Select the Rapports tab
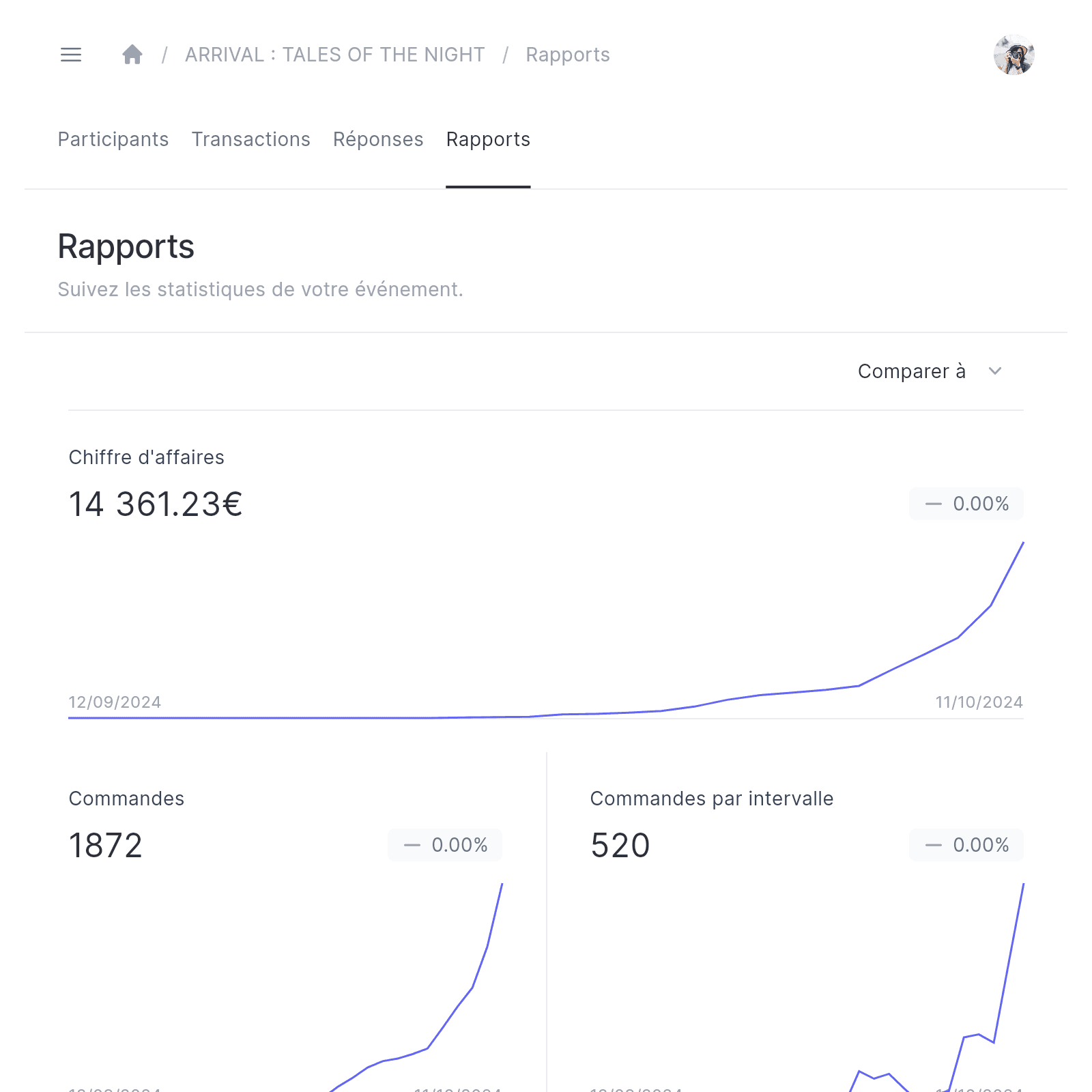The height and width of the screenshot is (1092, 1092). pyautogui.click(x=487, y=139)
